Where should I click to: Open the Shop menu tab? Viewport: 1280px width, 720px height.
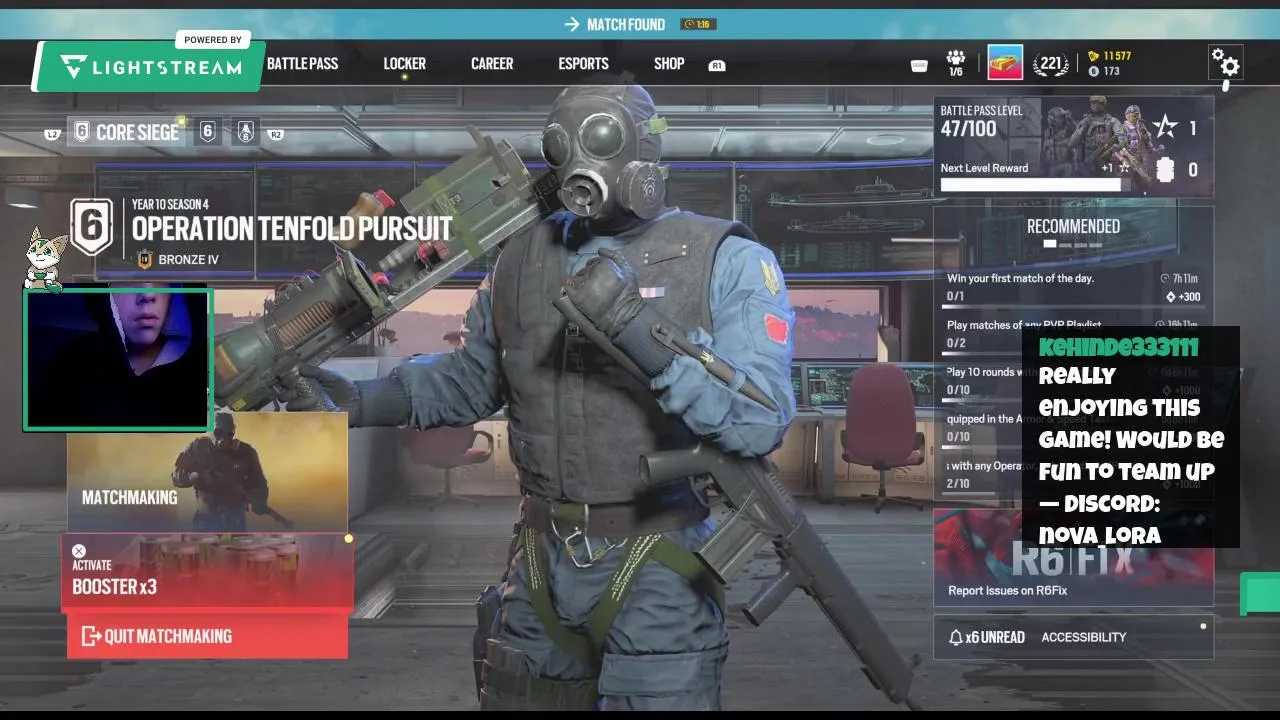coord(669,63)
